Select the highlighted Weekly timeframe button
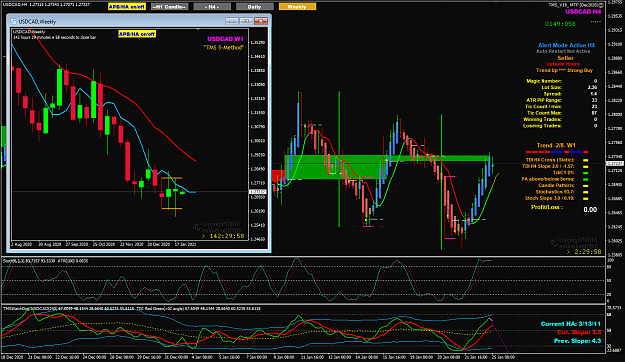Viewport: 625px width, 362px height. click(x=297, y=7)
